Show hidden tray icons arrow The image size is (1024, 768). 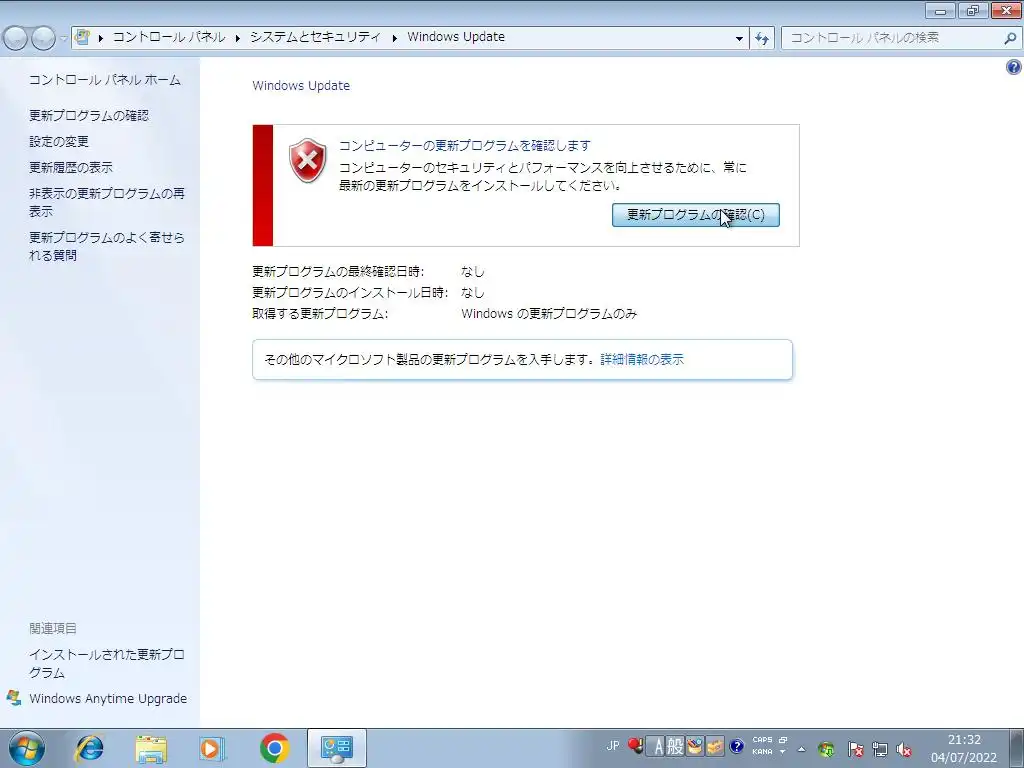coord(801,749)
